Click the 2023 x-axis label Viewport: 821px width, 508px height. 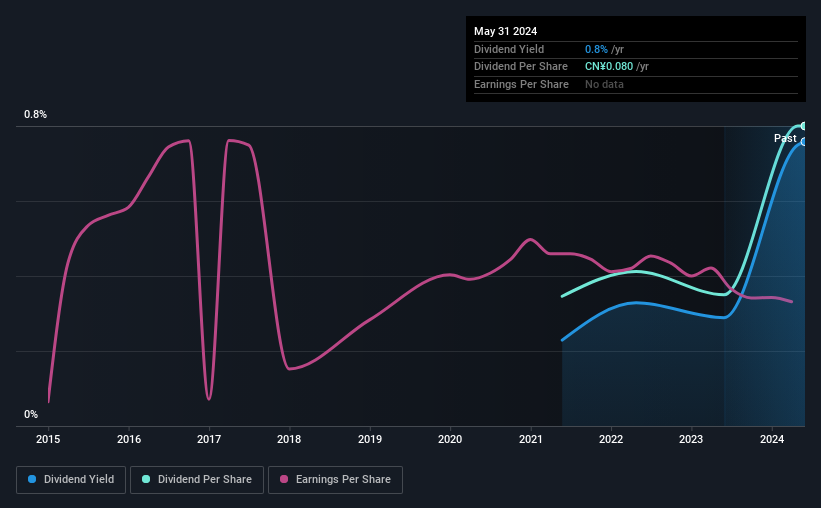click(691, 439)
